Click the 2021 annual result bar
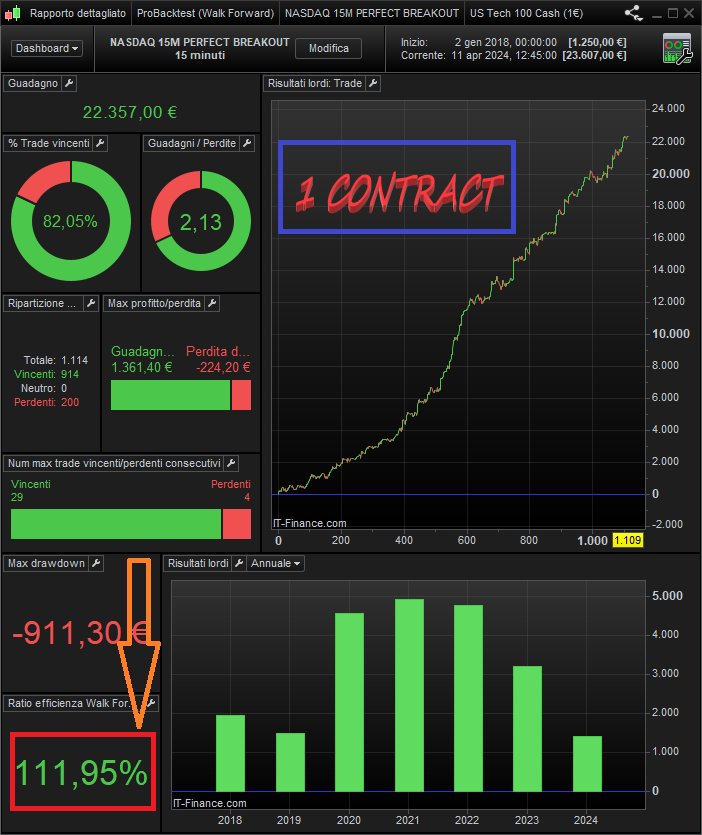Viewport: 702px width, 835px height. coord(409,695)
